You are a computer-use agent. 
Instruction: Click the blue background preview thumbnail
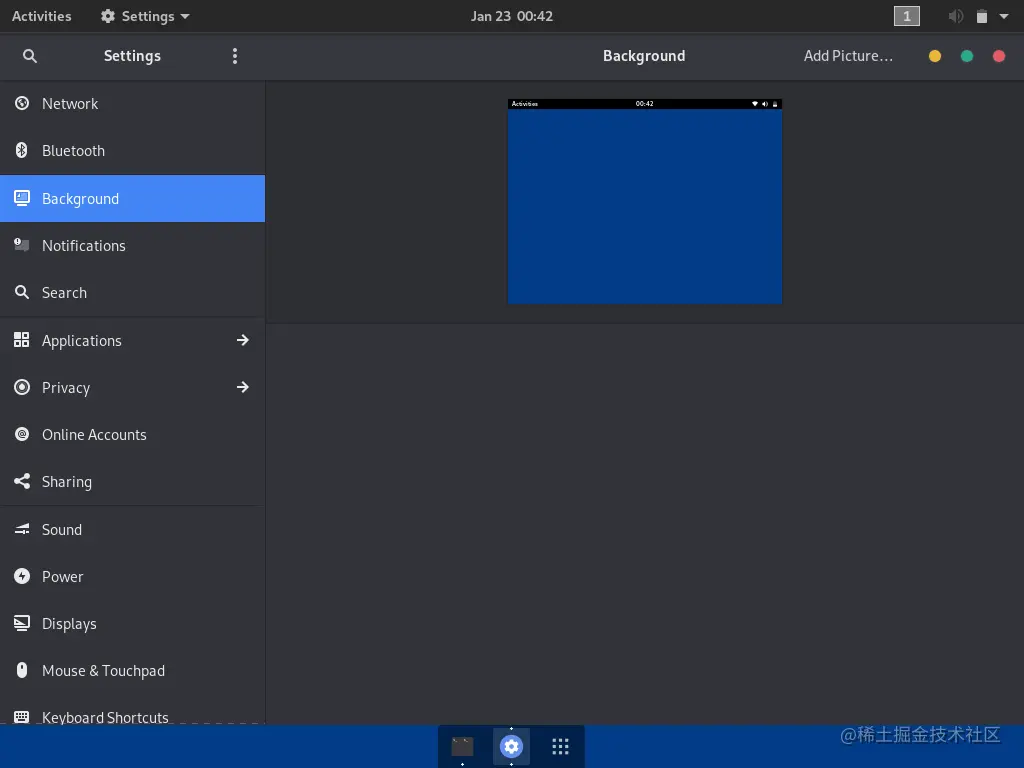645,201
